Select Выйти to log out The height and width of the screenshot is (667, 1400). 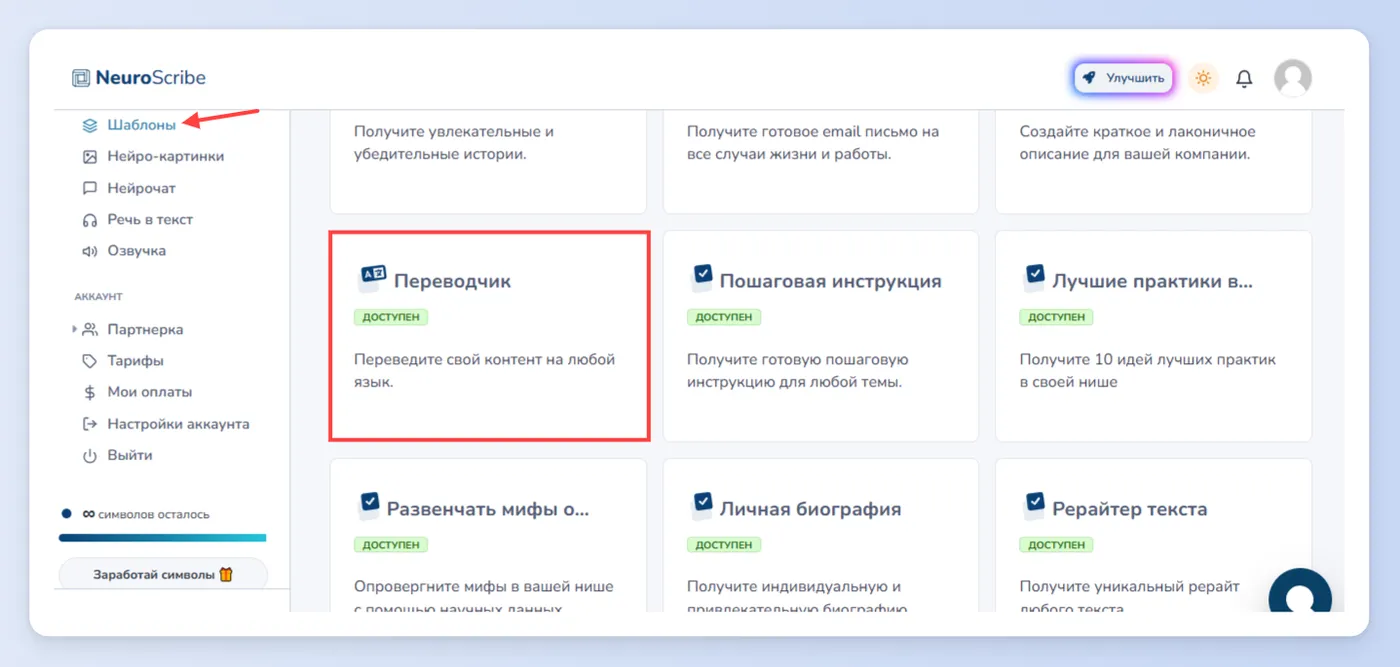tap(130, 455)
